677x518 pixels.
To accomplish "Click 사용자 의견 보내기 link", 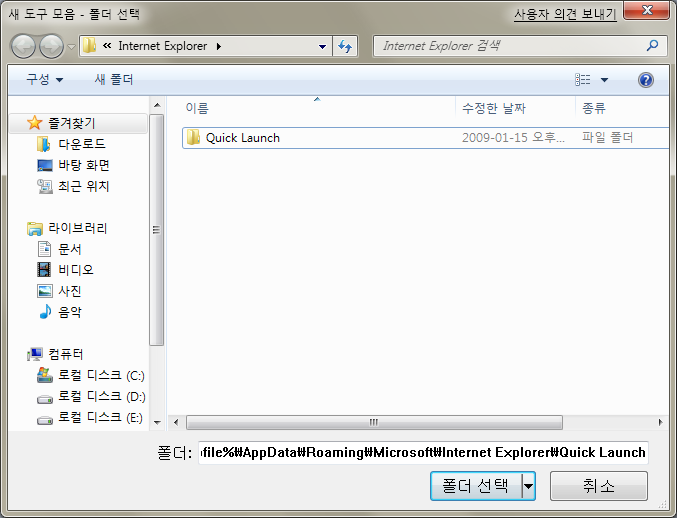I will (565, 14).
